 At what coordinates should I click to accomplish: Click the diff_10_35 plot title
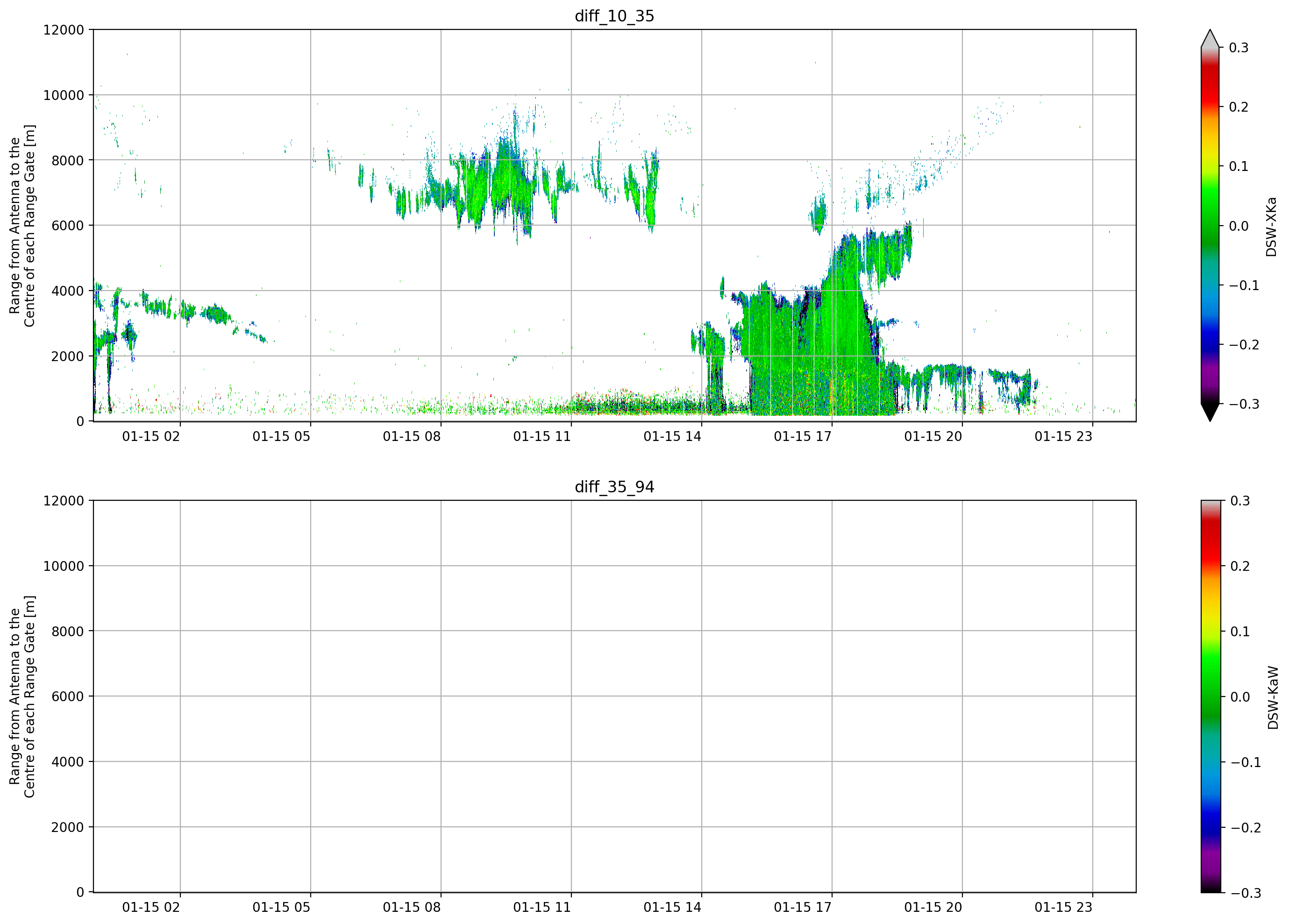[614, 16]
